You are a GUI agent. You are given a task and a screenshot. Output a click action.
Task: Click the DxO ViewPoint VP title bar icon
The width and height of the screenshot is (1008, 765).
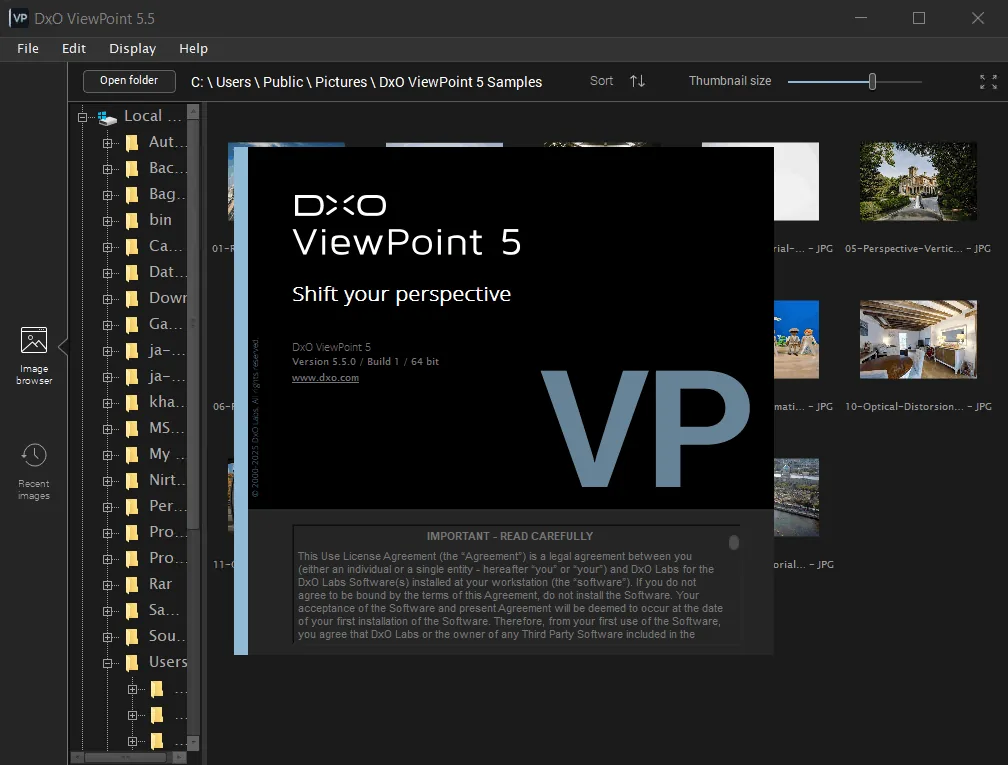click(x=19, y=18)
